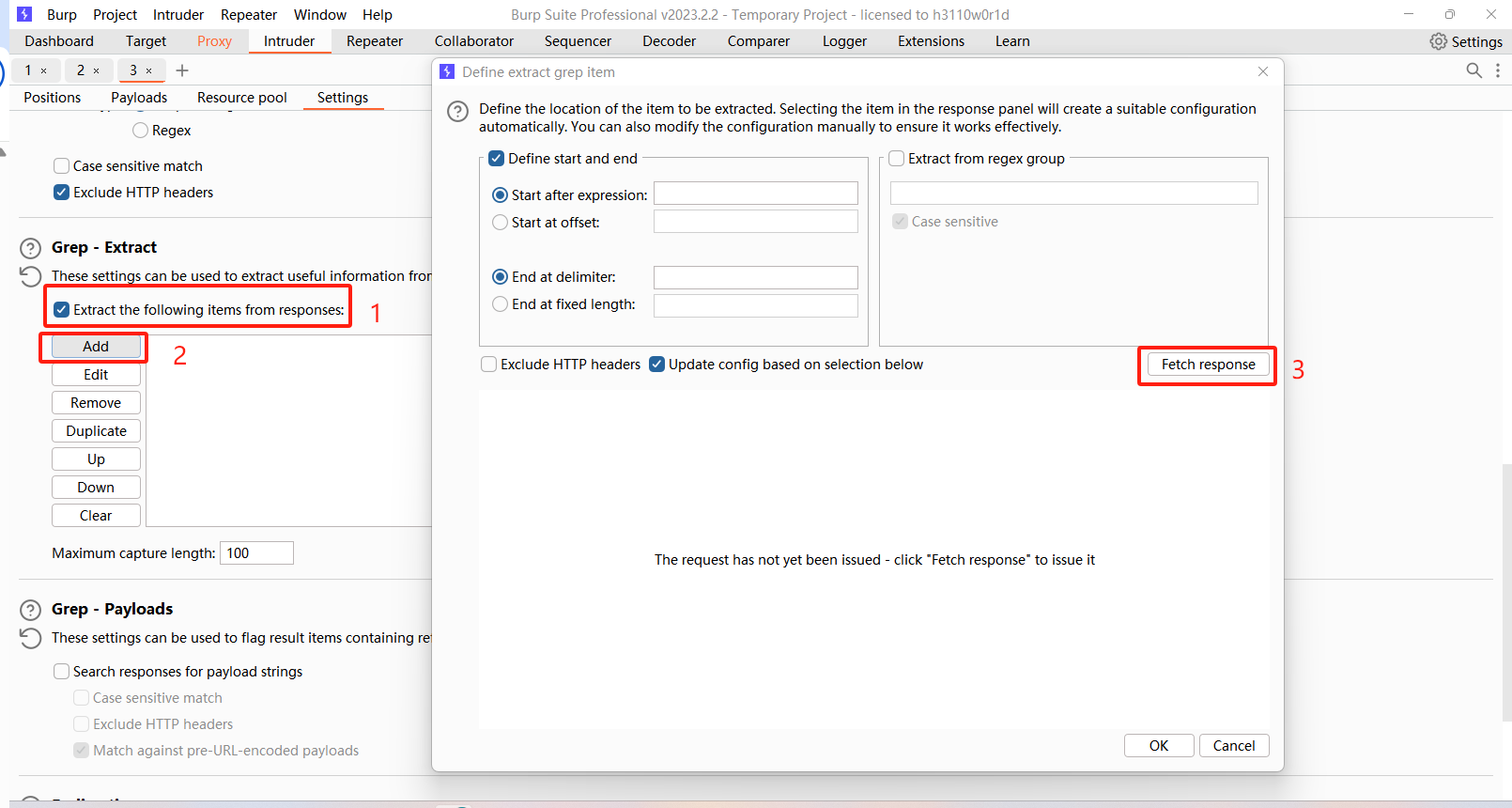Select the Regex radio option
Image resolution: width=1512 pixels, height=808 pixels.
pyautogui.click(x=141, y=131)
